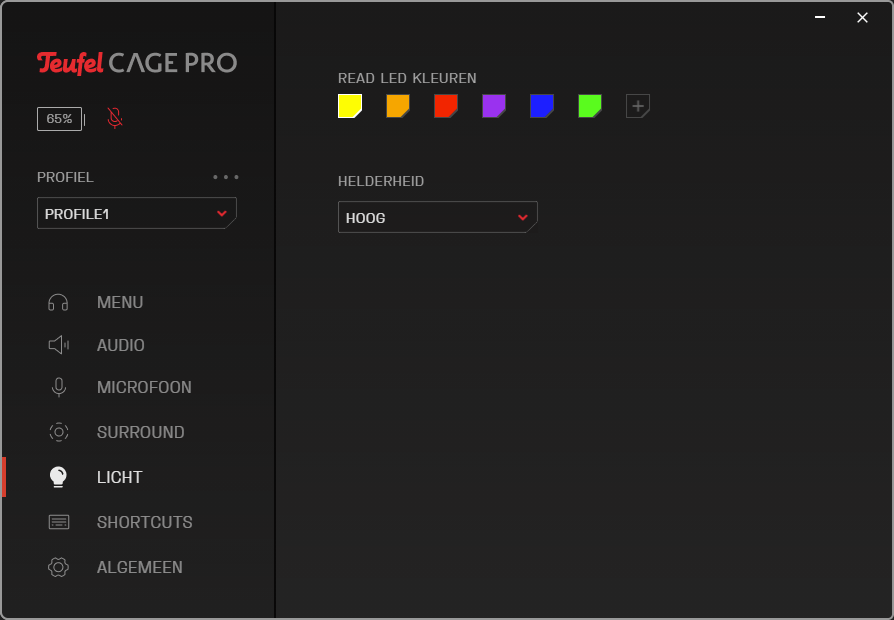Add a new LED color with plus button

[637, 106]
